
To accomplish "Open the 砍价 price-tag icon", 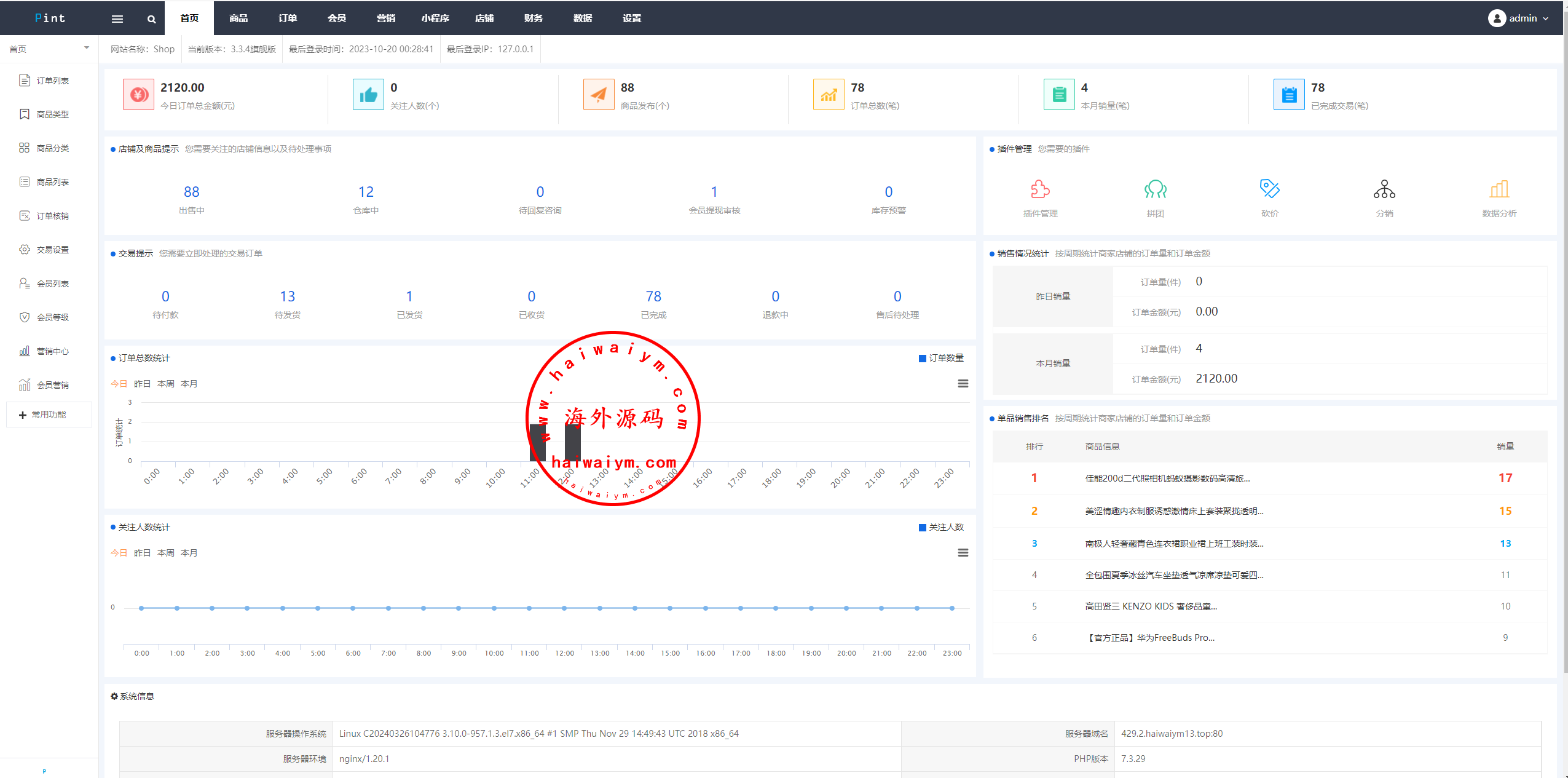I will pos(1269,189).
